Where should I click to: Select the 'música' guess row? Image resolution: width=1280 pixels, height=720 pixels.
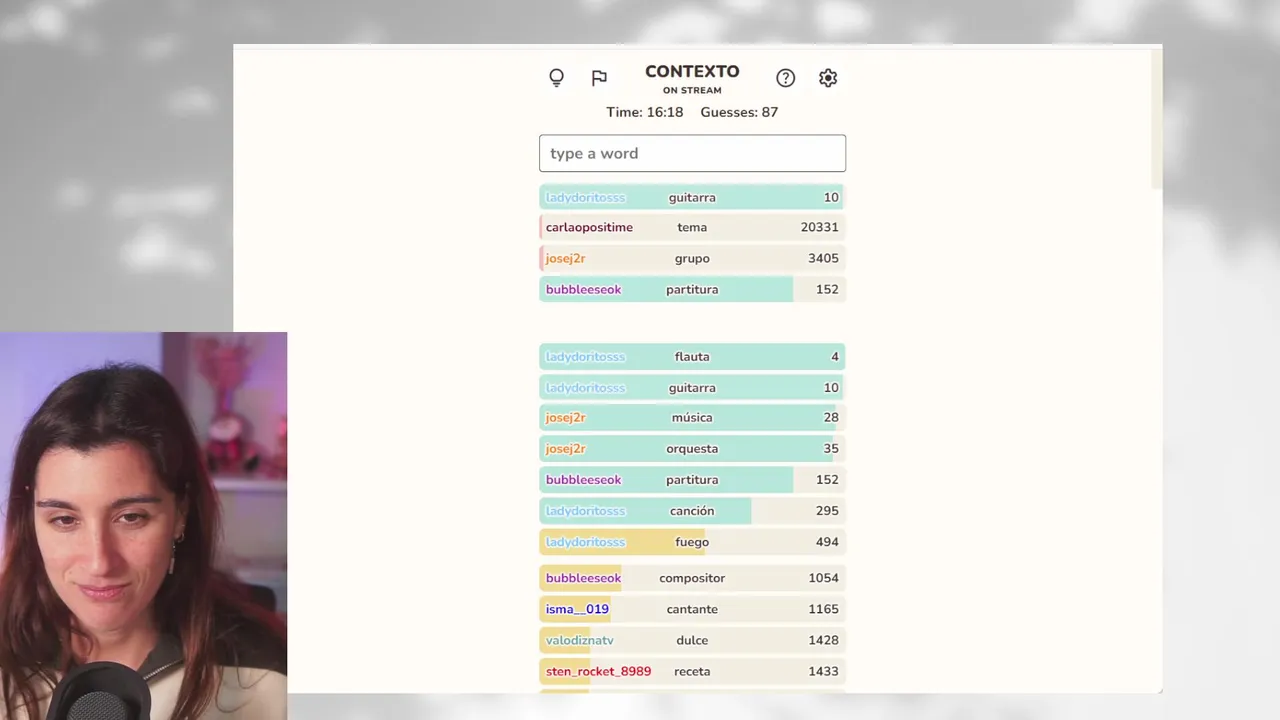click(692, 417)
